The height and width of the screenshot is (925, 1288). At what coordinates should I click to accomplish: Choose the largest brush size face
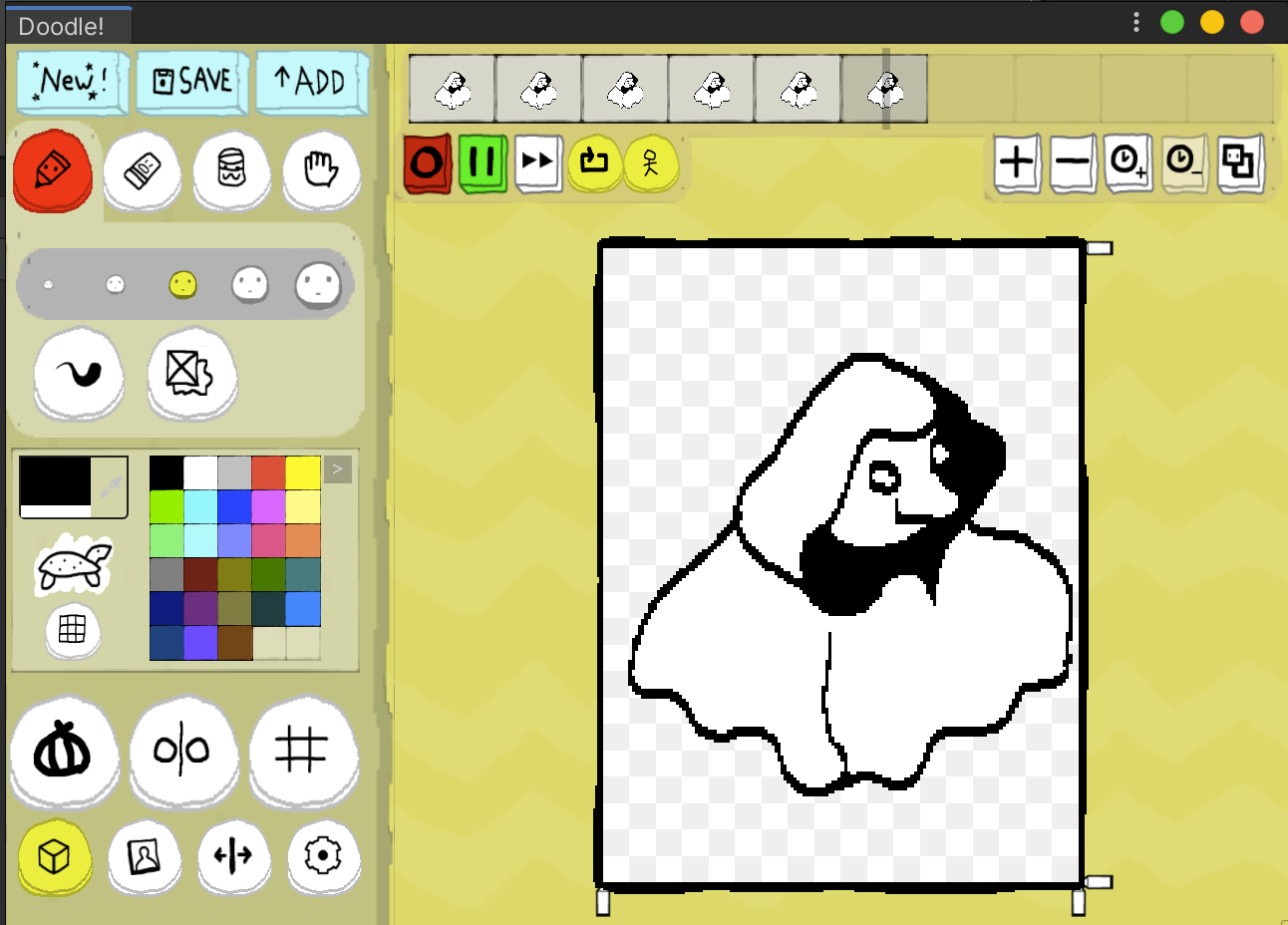pyautogui.click(x=318, y=285)
